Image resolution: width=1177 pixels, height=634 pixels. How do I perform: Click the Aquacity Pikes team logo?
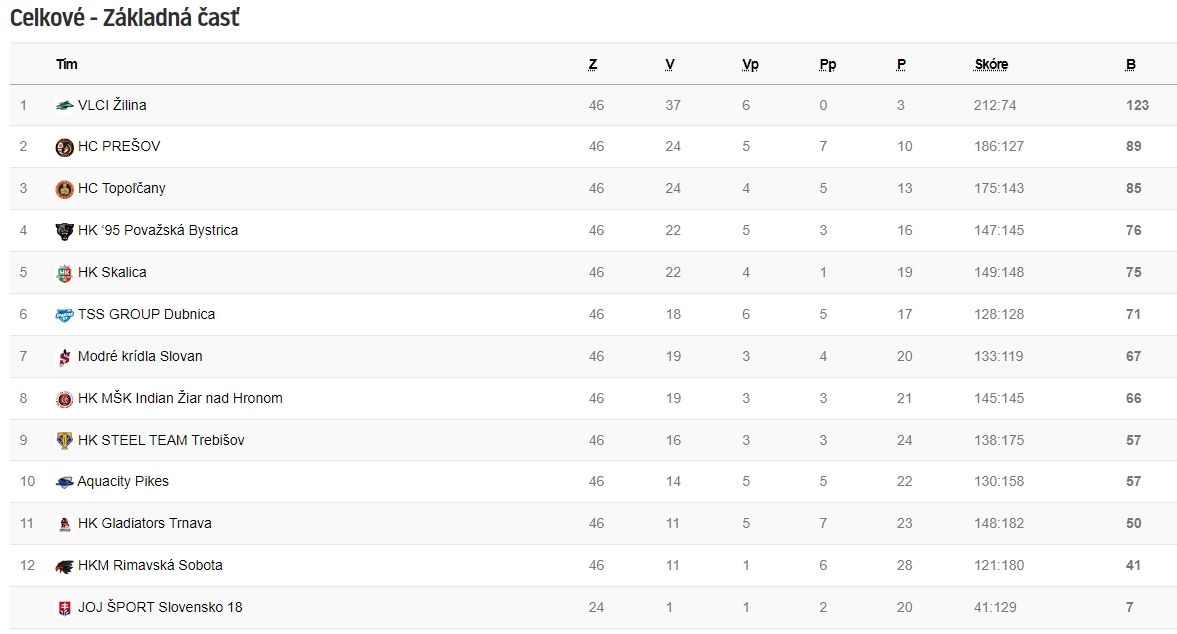coord(65,482)
